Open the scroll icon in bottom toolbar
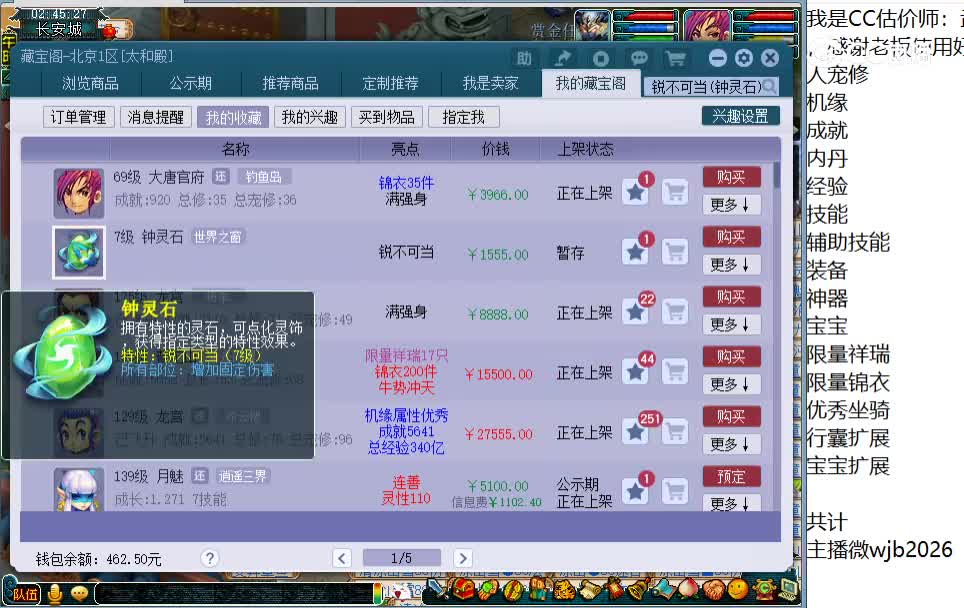 (591, 591)
